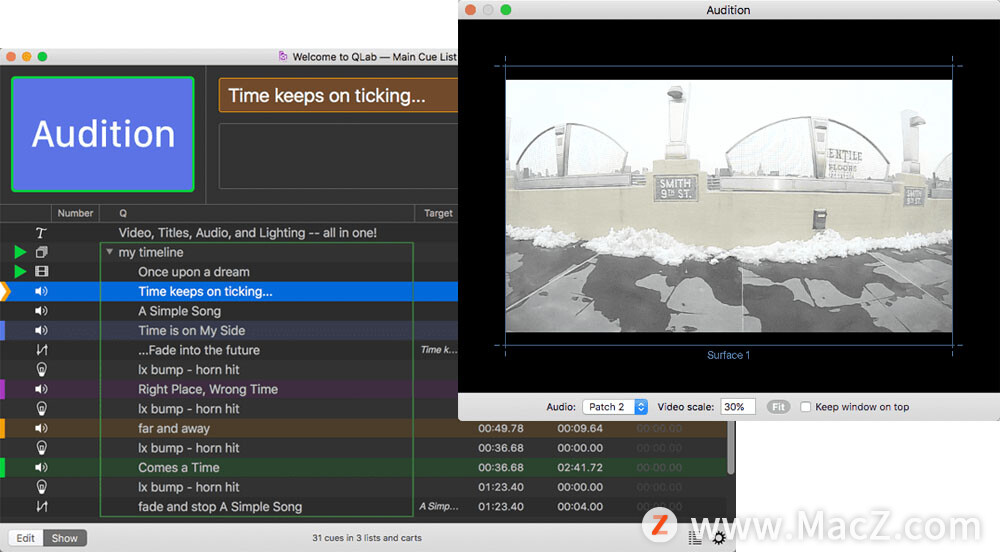Click the 00:49.78 value on the far and away row

(x=501, y=428)
